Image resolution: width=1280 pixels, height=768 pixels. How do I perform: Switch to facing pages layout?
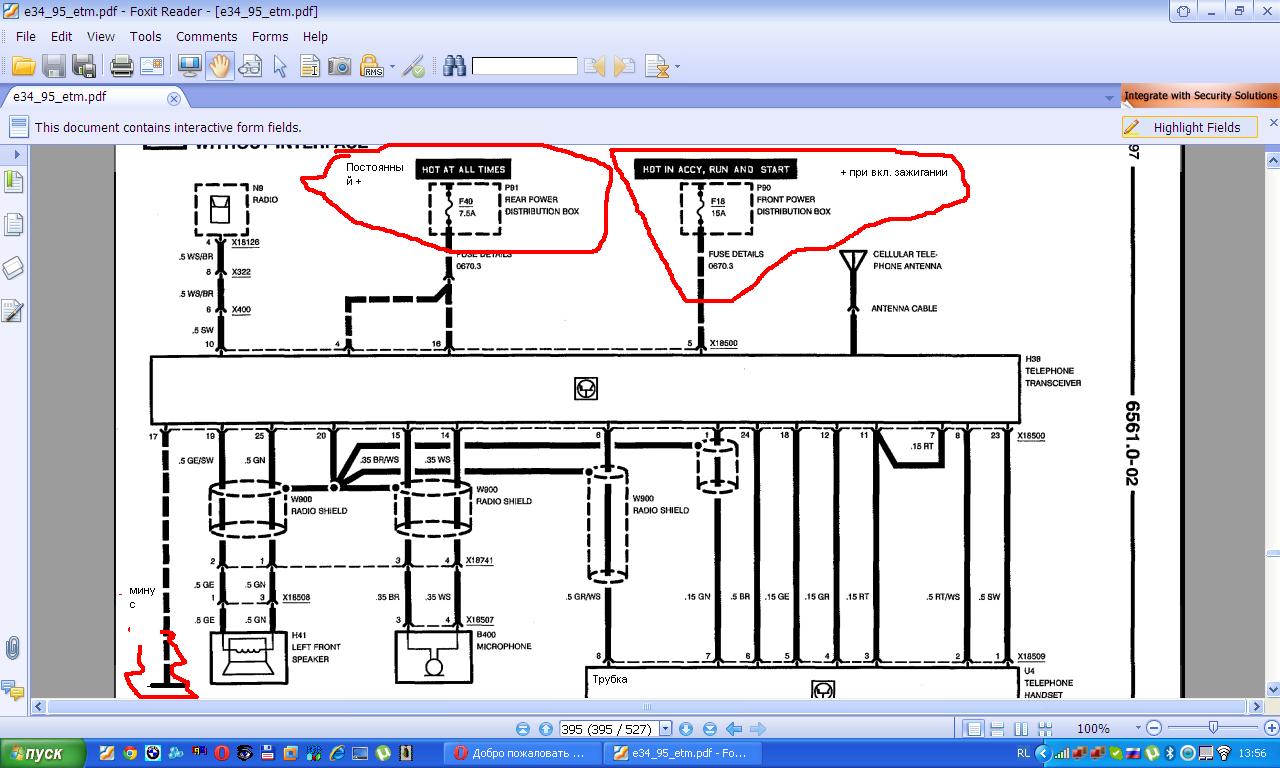tap(1021, 729)
